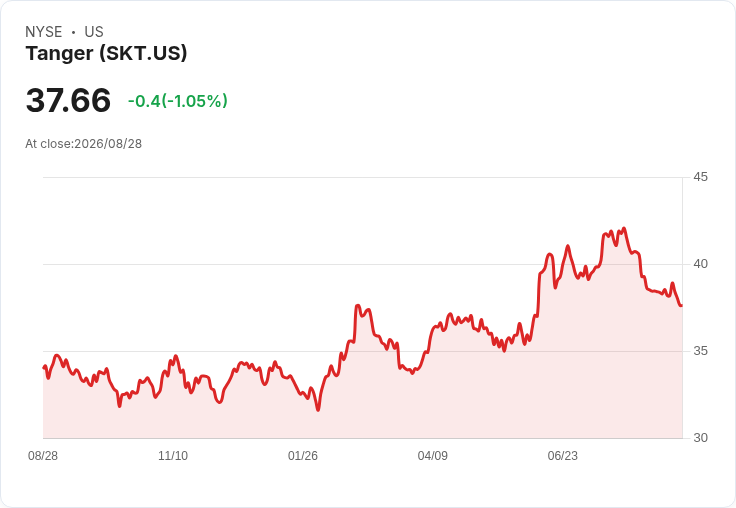Click the 30 y-axis price label
Screen dimensions: 736x508
pyautogui.click(x=700, y=438)
